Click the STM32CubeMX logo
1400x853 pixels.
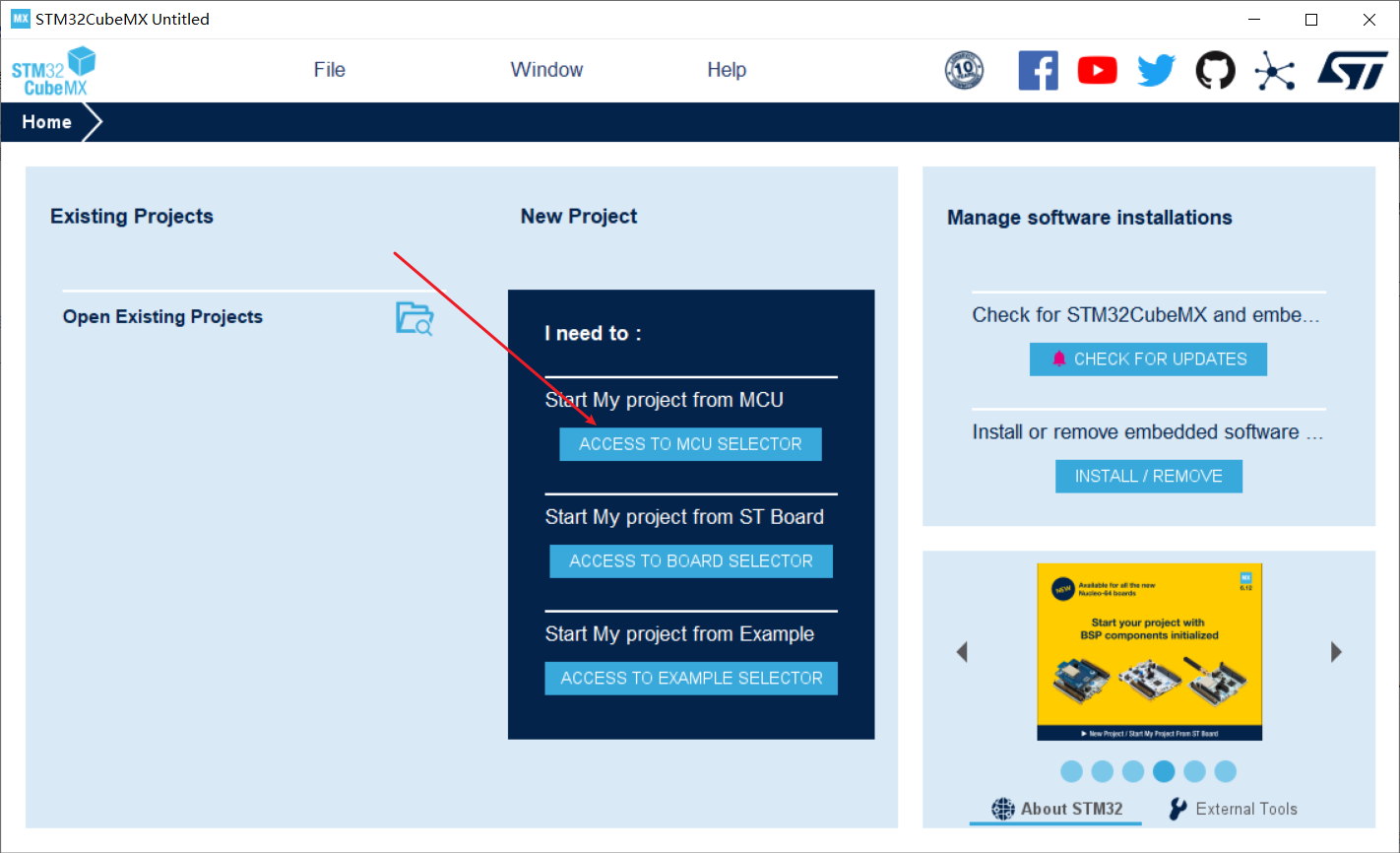coord(54,71)
